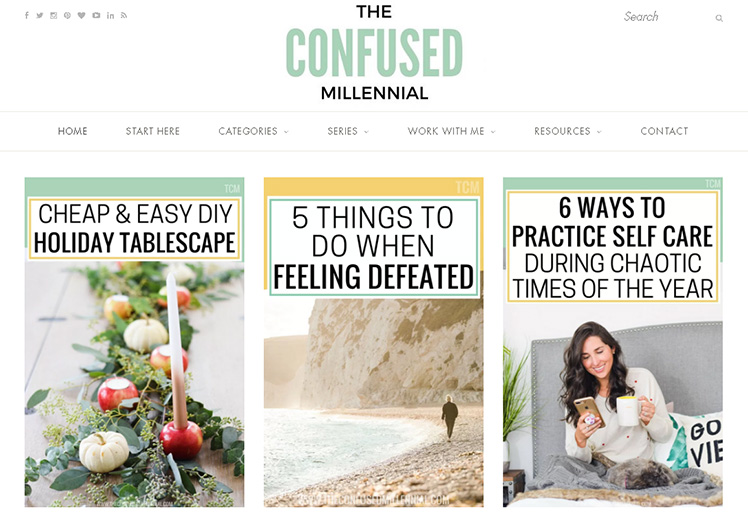Expand the Resources dropdown menu

(x=568, y=131)
